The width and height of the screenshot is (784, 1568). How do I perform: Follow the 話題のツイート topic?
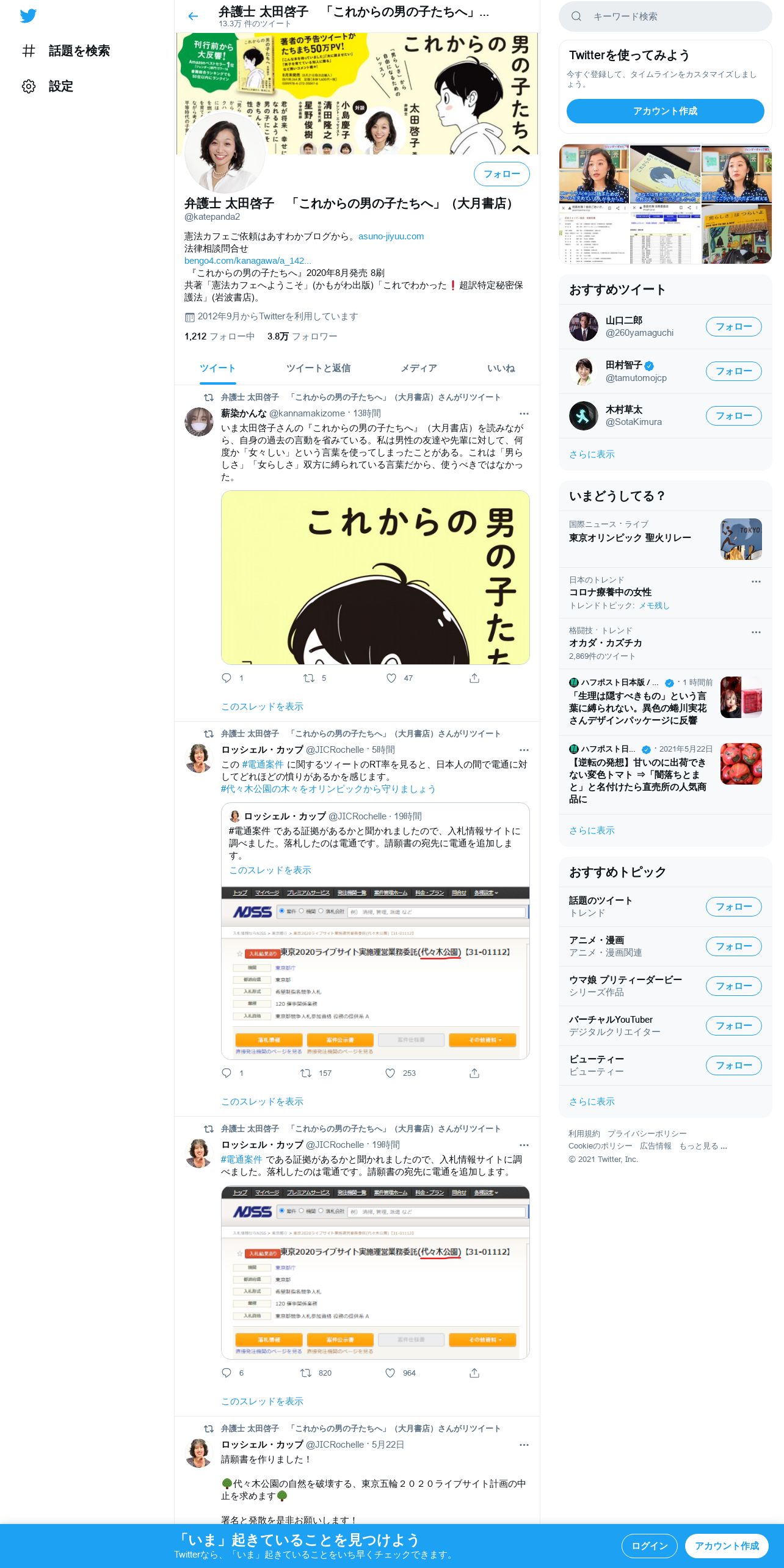pos(734,907)
